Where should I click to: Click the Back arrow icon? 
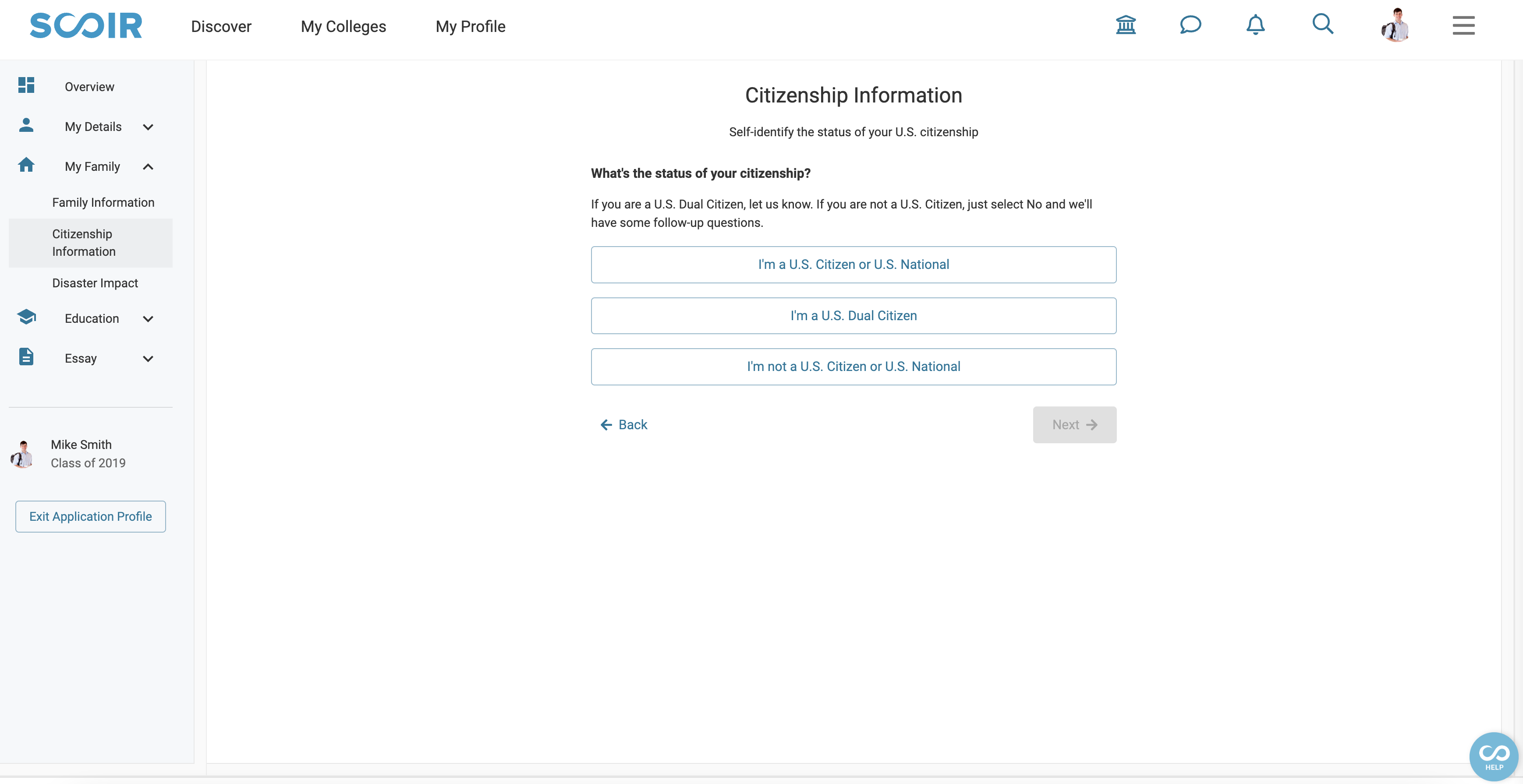pos(606,425)
